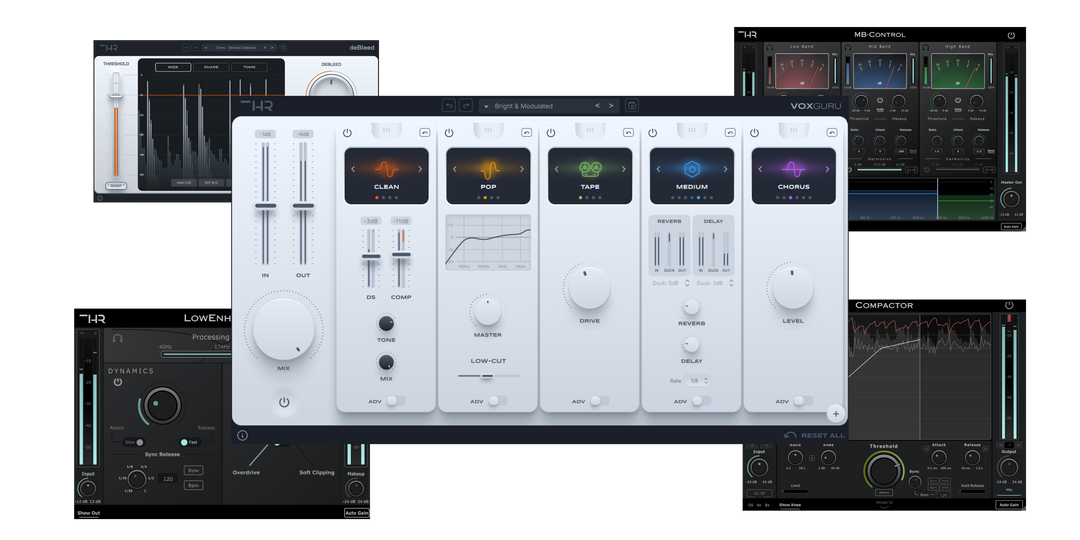
Task: Toggle VoxGuru master power button under Mix knob
Action: point(284,402)
